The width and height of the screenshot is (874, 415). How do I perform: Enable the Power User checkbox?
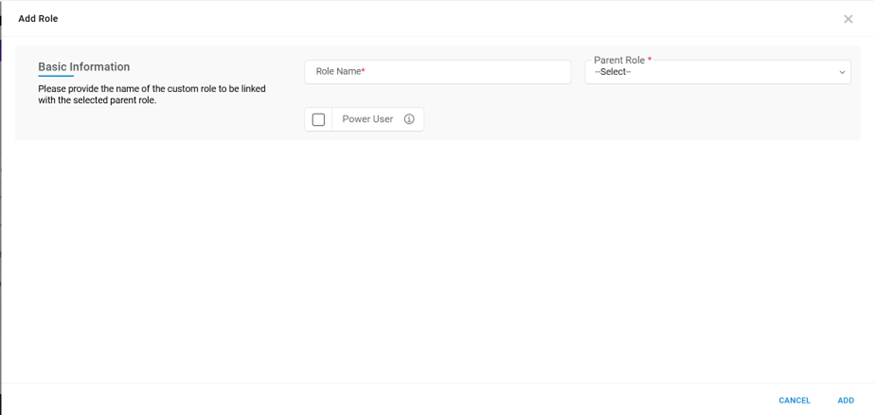(319, 120)
